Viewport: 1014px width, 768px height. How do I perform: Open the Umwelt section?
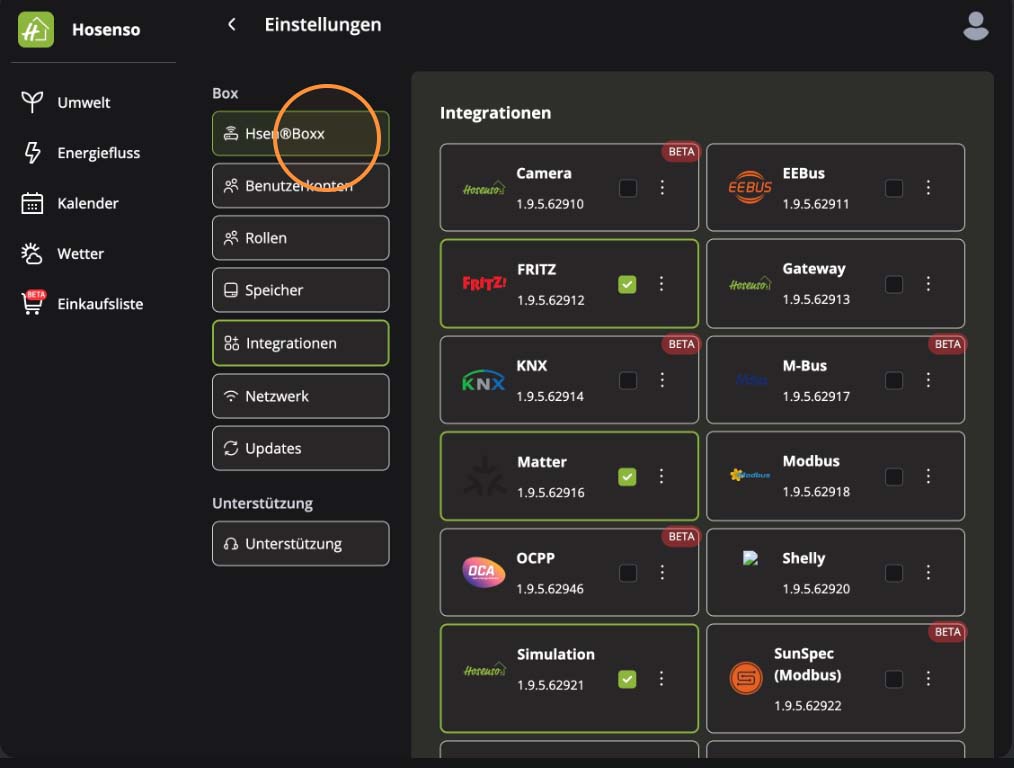click(84, 102)
